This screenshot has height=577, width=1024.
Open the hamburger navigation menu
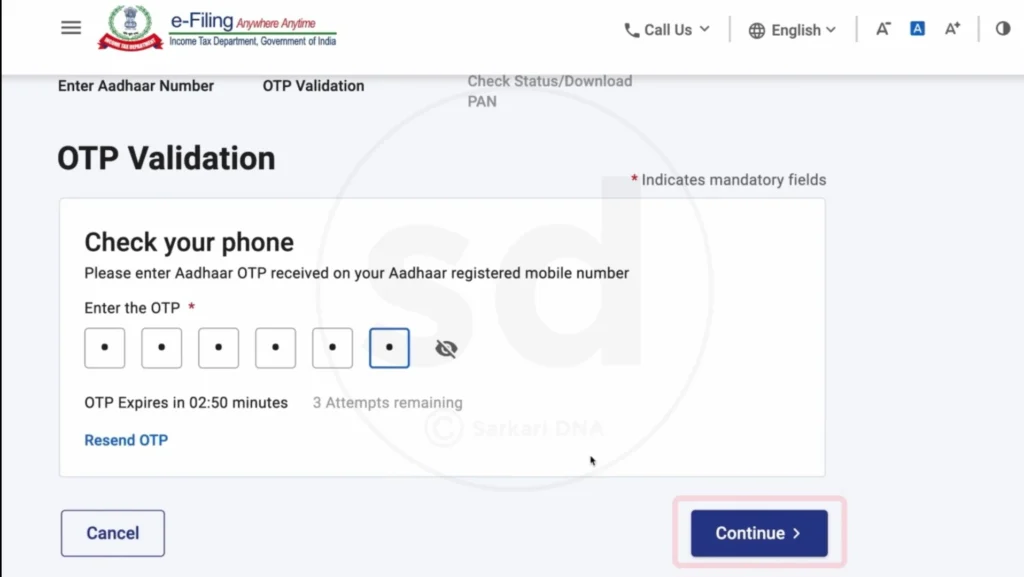coord(71,28)
